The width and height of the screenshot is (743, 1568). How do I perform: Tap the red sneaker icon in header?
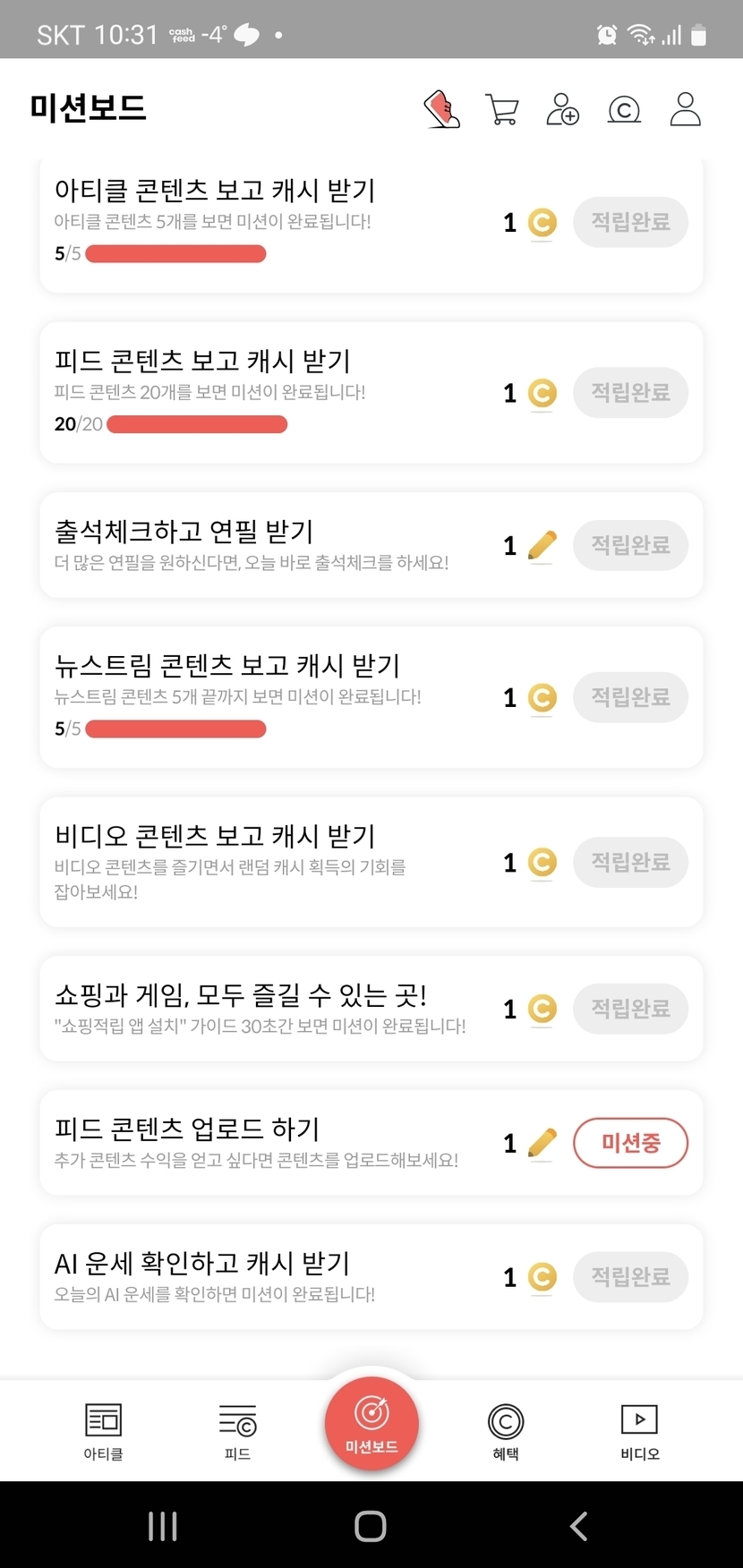[442, 109]
